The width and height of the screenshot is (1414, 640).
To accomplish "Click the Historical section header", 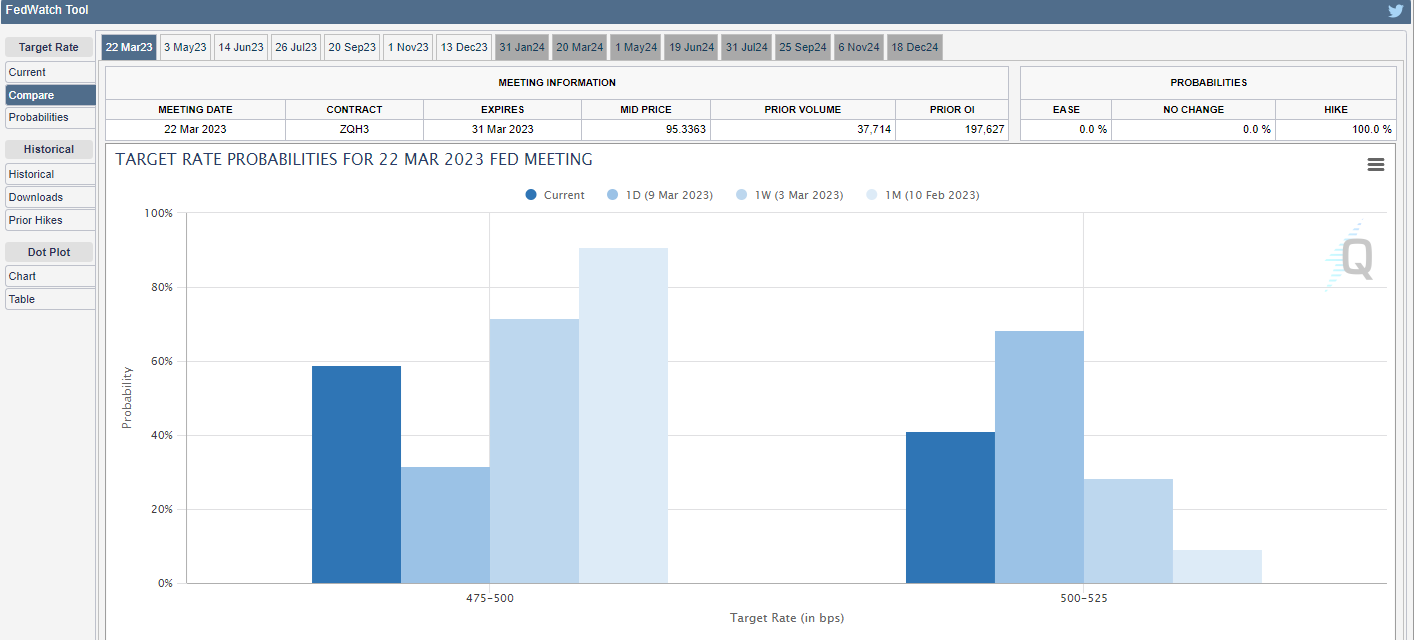I will pos(49,149).
